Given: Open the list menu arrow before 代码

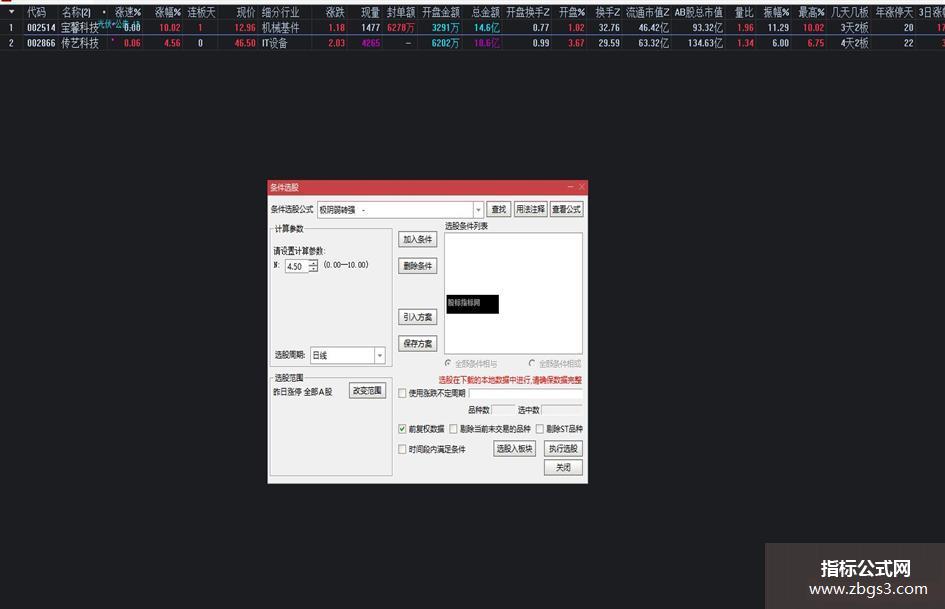Looking at the screenshot, I should tap(11, 12).
